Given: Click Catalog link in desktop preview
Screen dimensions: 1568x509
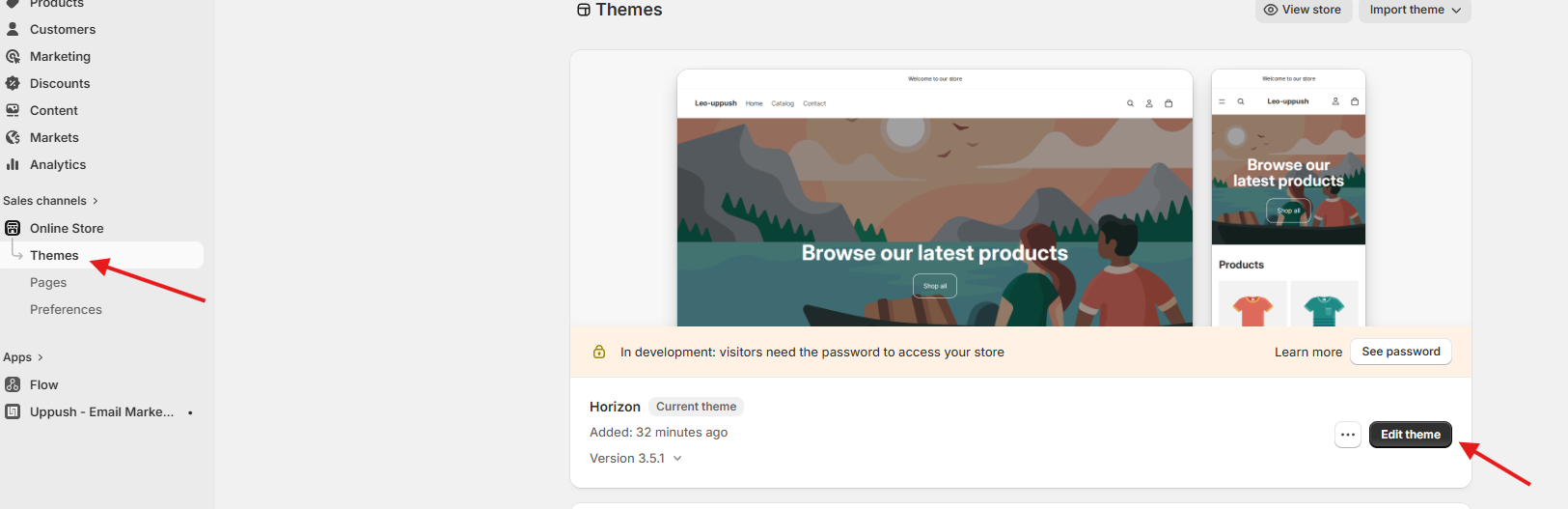Looking at the screenshot, I should coord(783,103).
